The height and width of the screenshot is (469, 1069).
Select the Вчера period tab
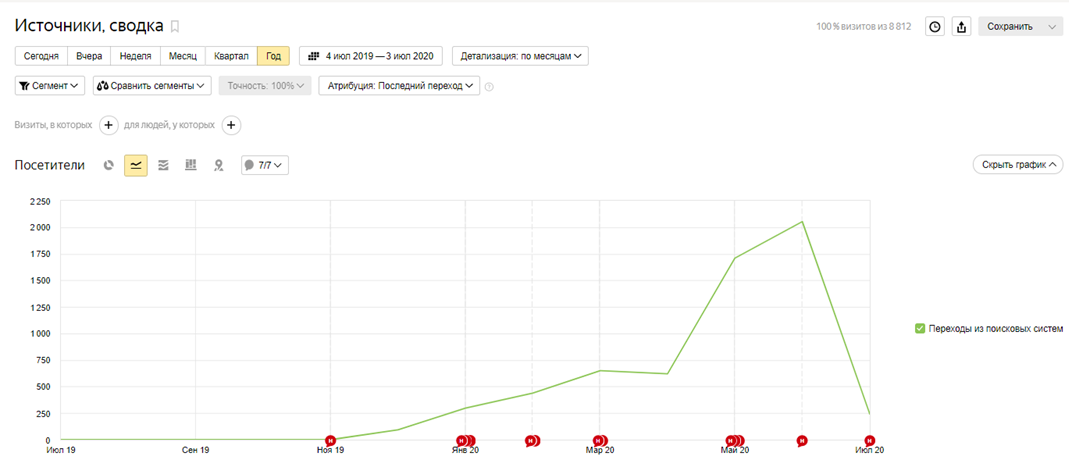tap(89, 56)
